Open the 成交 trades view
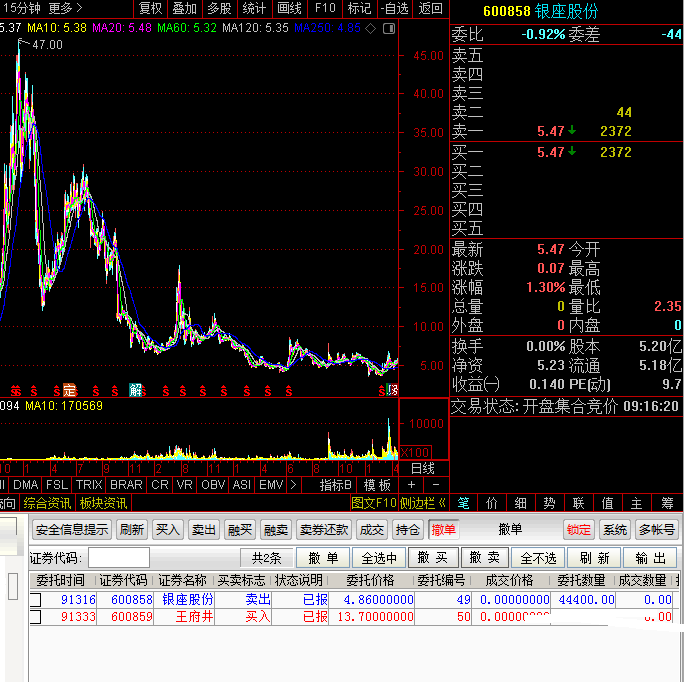 click(x=372, y=530)
